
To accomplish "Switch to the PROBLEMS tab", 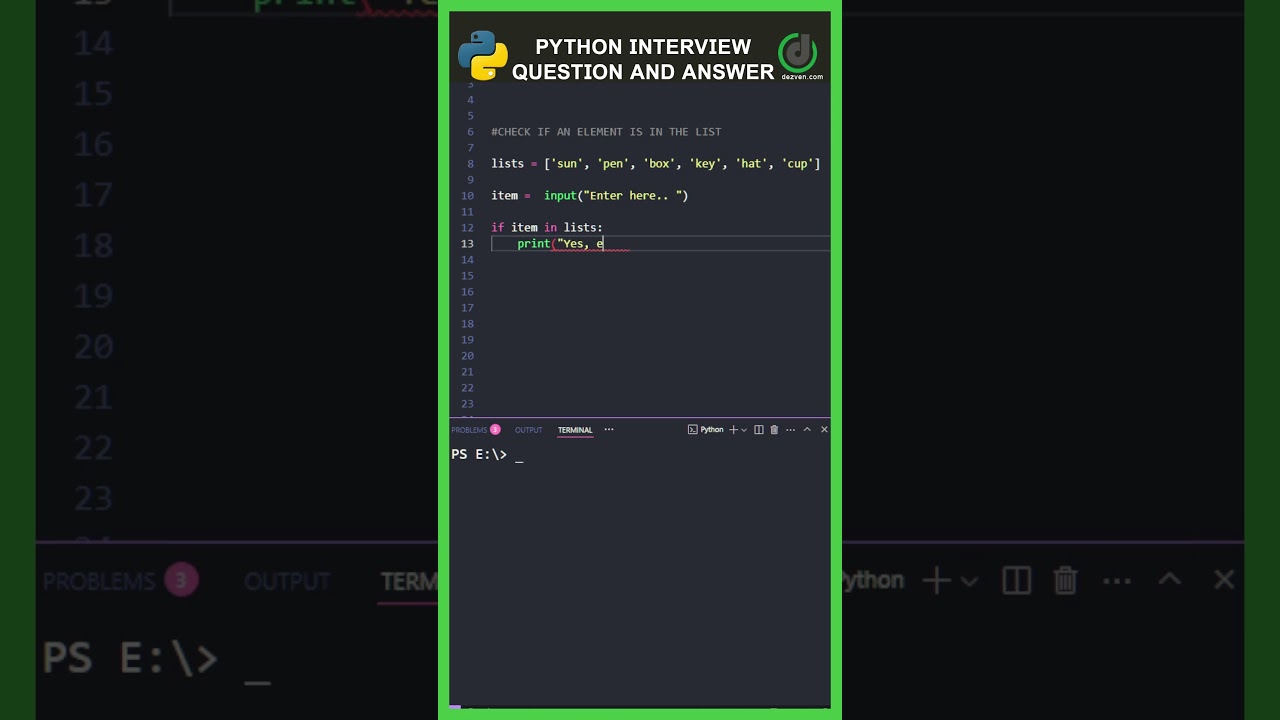I will click(x=469, y=430).
